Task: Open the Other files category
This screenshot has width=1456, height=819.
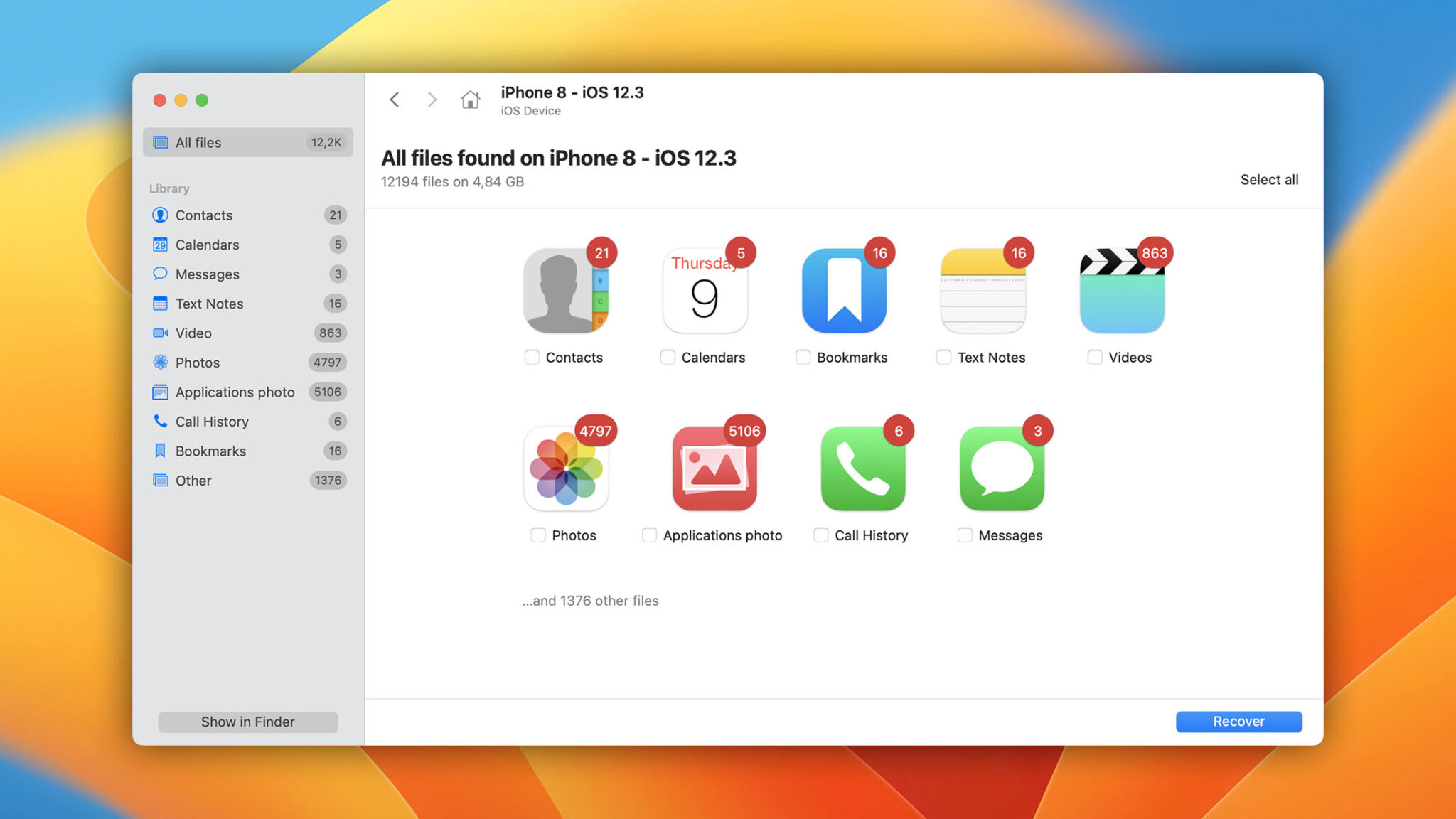Action: coord(193,481)
